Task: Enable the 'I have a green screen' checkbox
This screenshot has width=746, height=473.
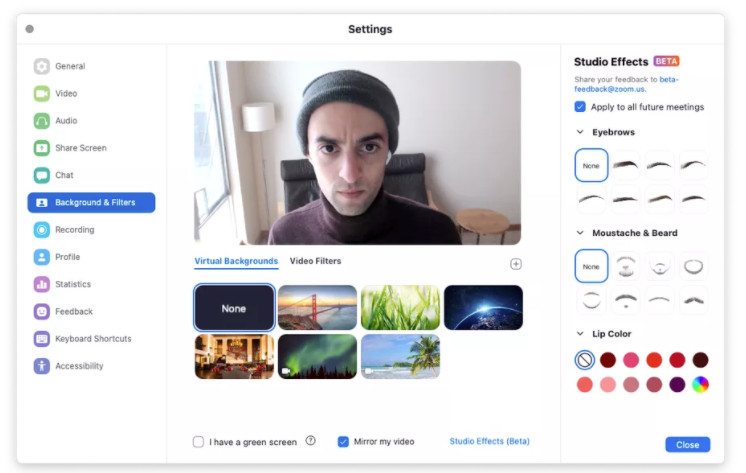Action: coord(198,442)
